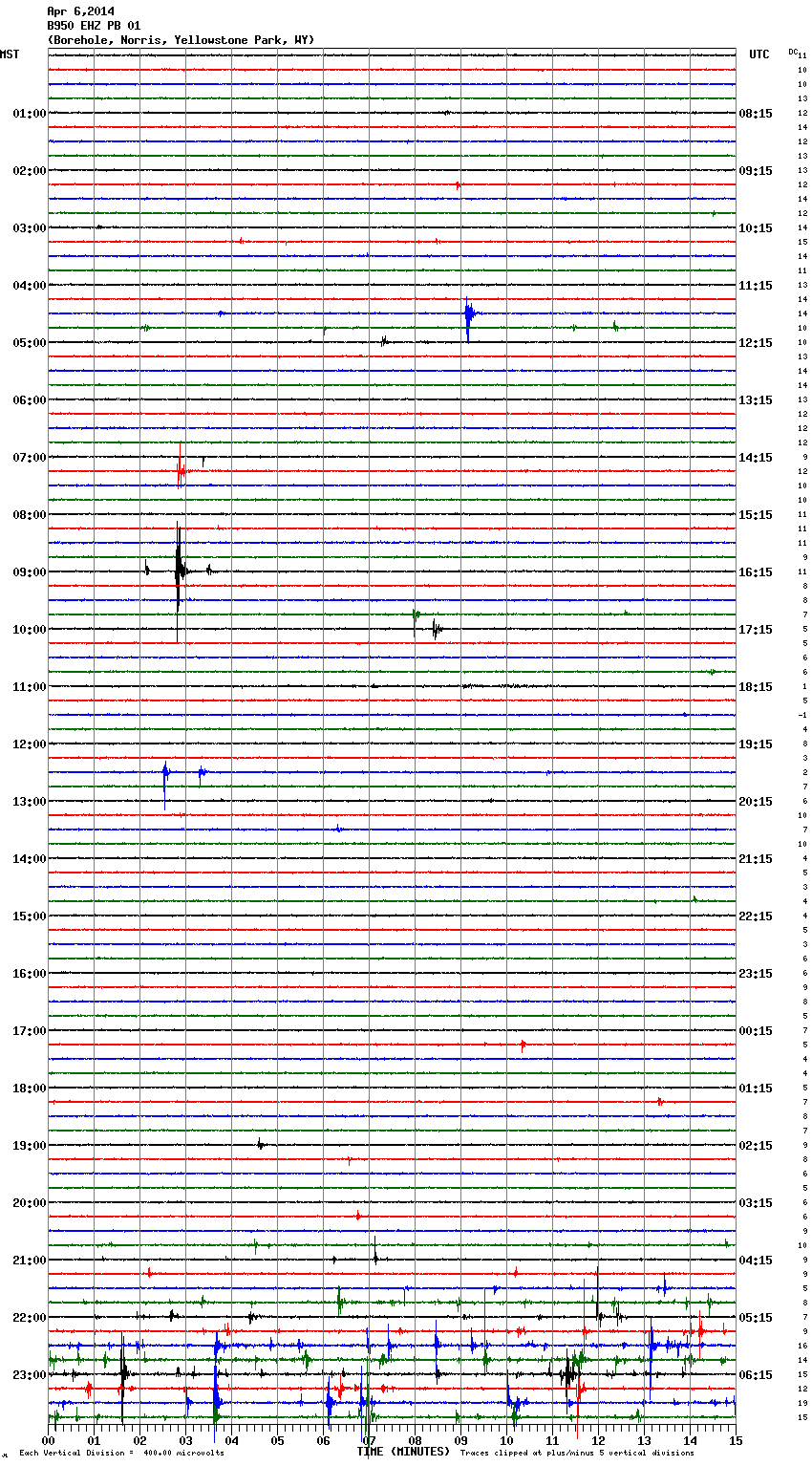
Task: Select the 14:00 MST row label
Action: pyautogui.click(x=29, y=859)
